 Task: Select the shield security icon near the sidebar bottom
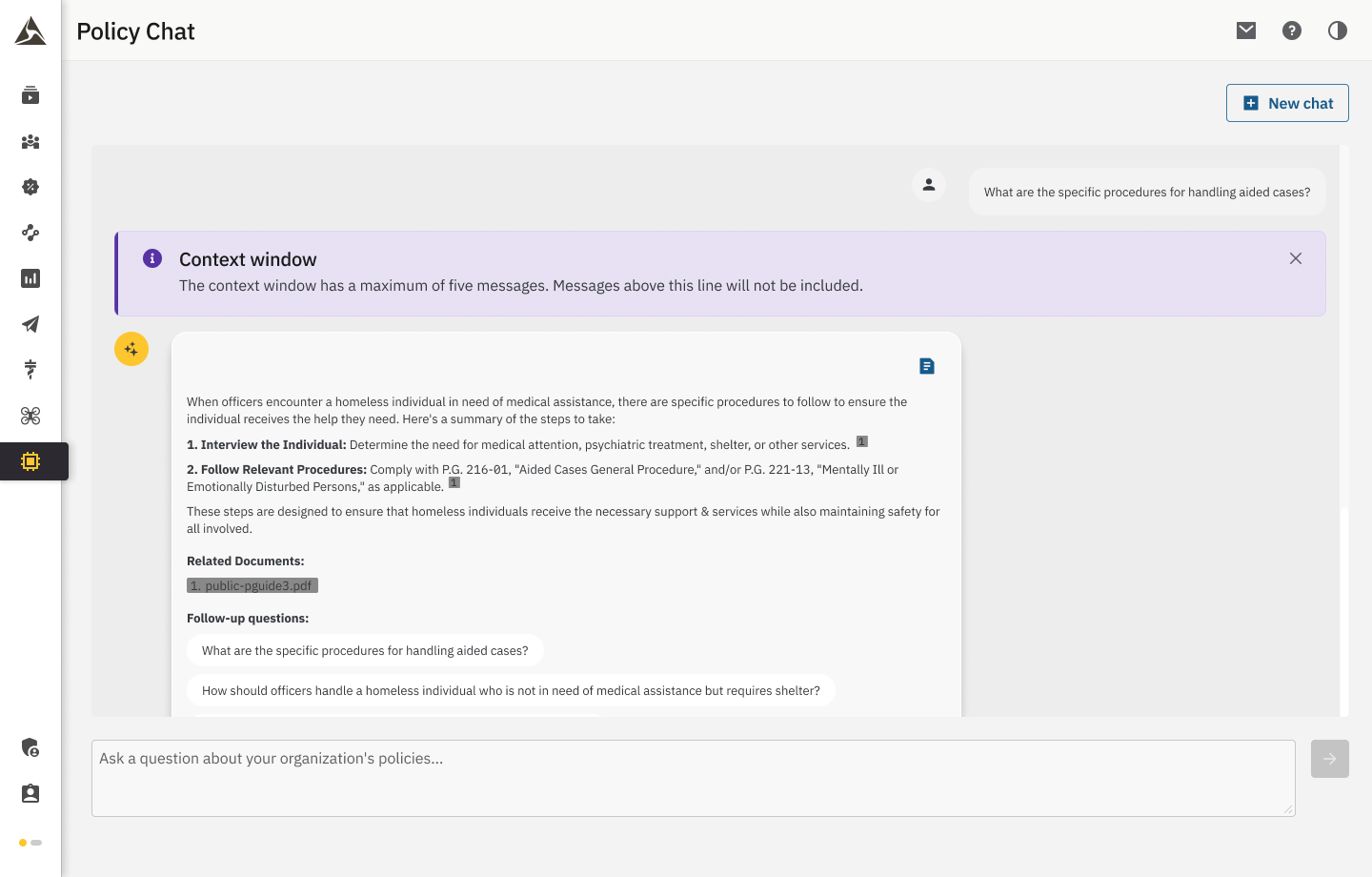tap(30, 748)
